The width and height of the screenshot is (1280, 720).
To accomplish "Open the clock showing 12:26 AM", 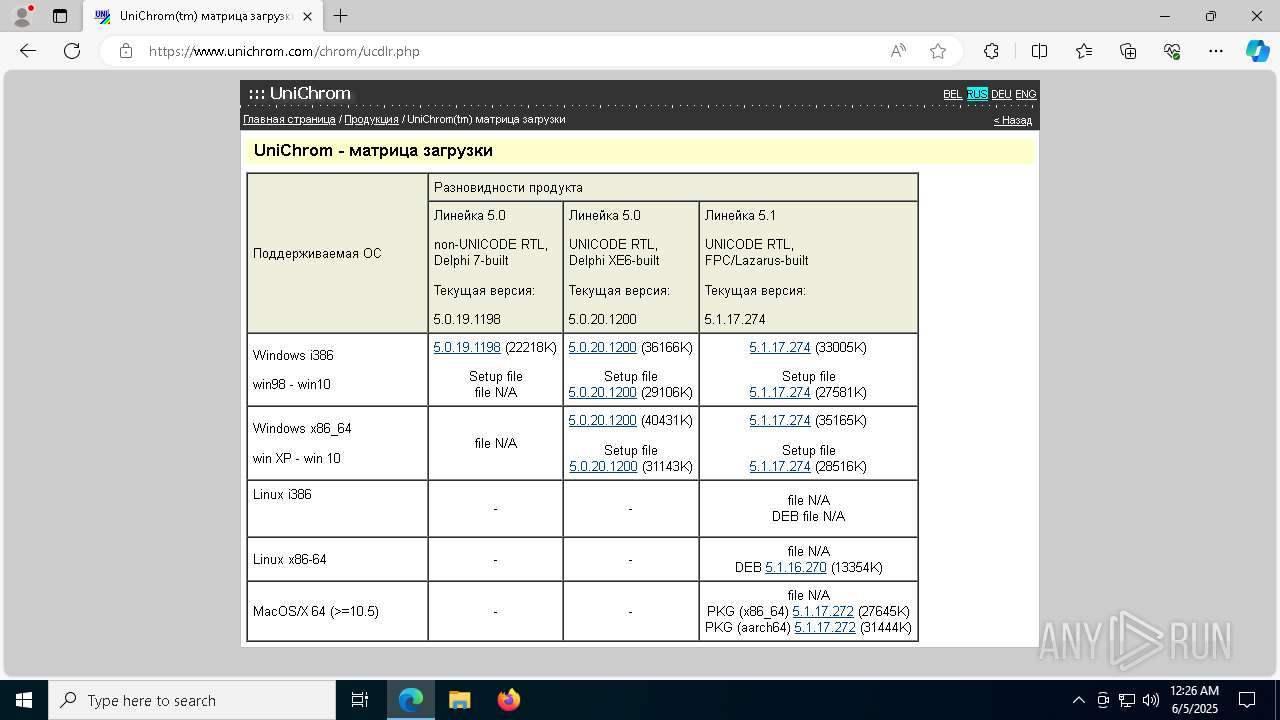I will coord(1195,700).
